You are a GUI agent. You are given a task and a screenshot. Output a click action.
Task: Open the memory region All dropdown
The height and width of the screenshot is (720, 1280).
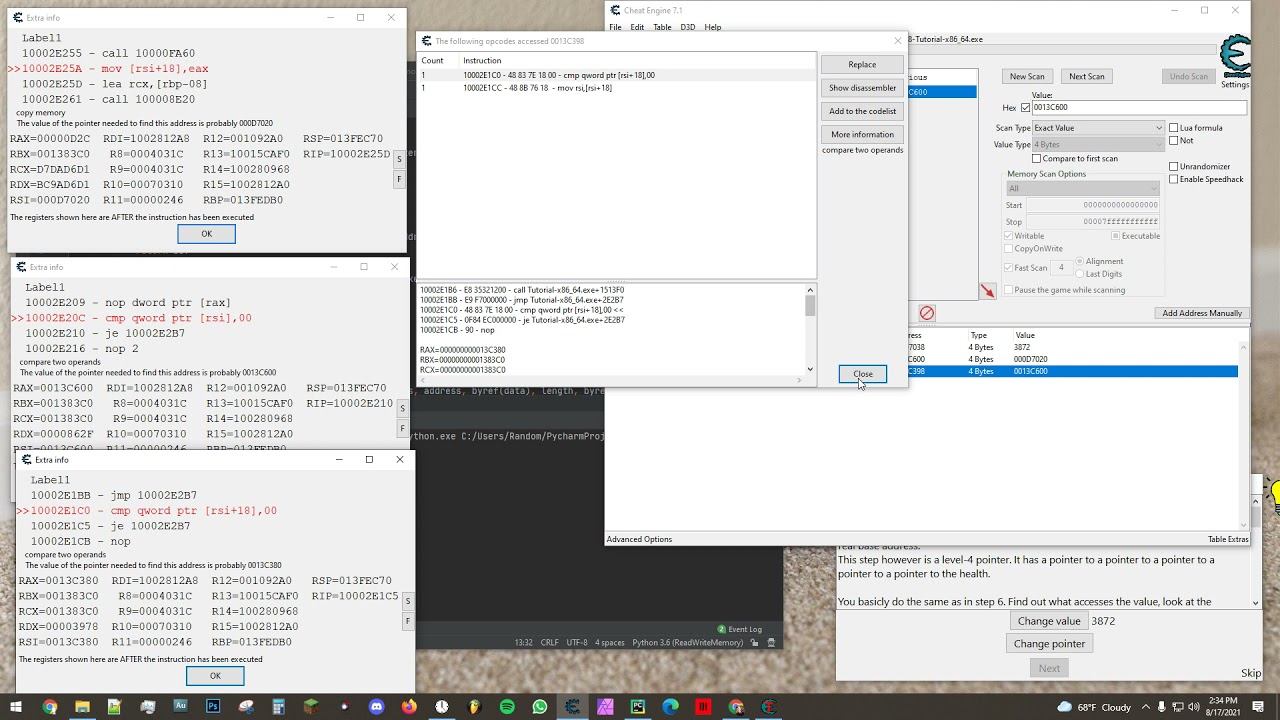(x=1082, y=188)
